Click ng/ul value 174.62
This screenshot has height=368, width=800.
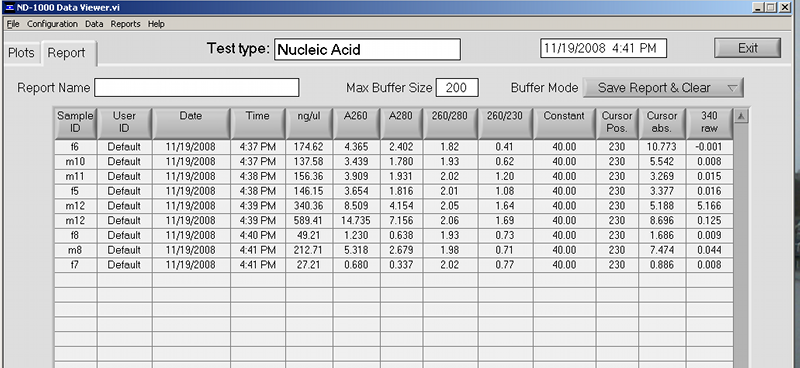pos(309,147)
